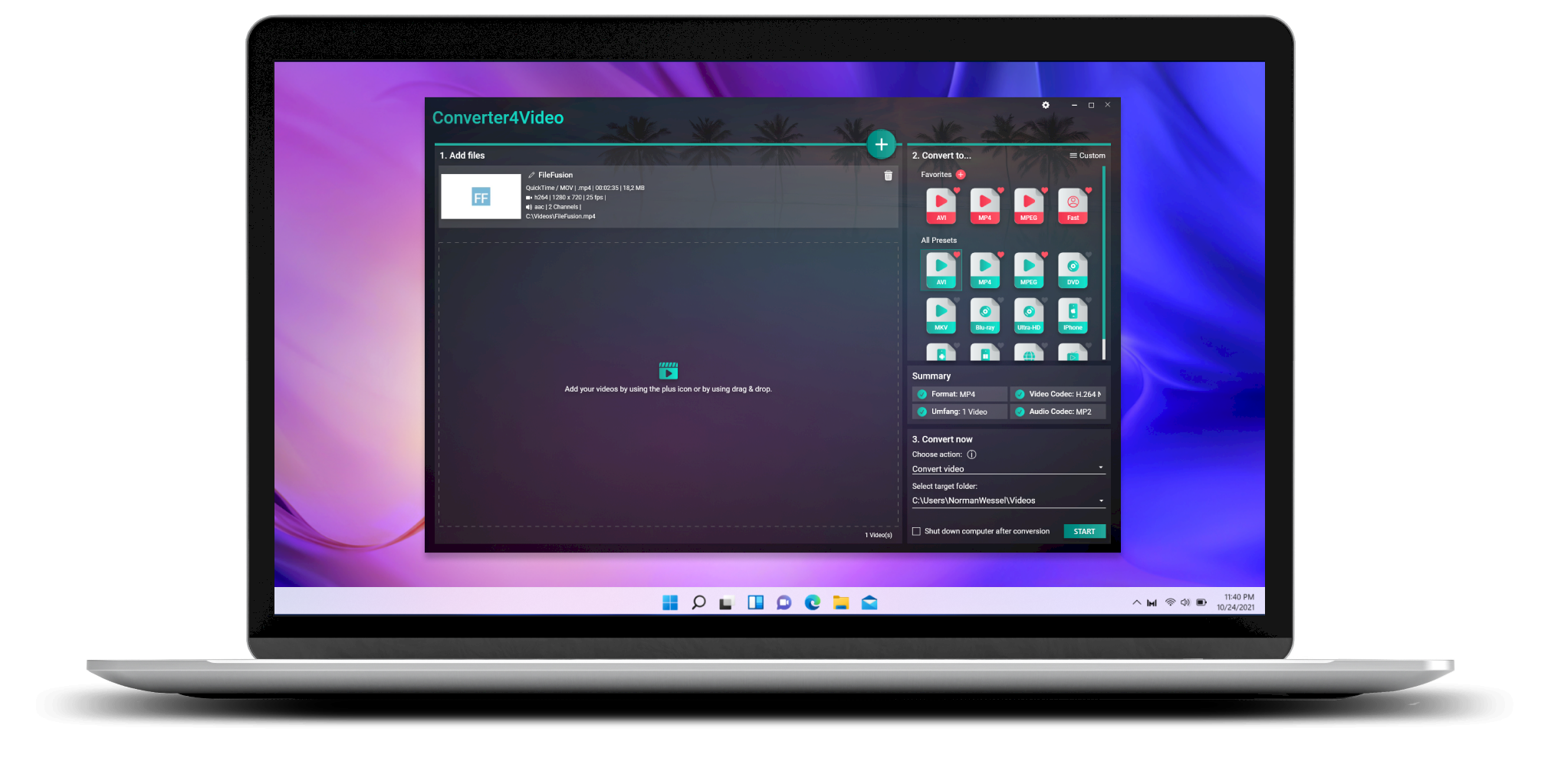Click the START button
This screenshot has width=1541, height=784.
tap(1084, 531)
